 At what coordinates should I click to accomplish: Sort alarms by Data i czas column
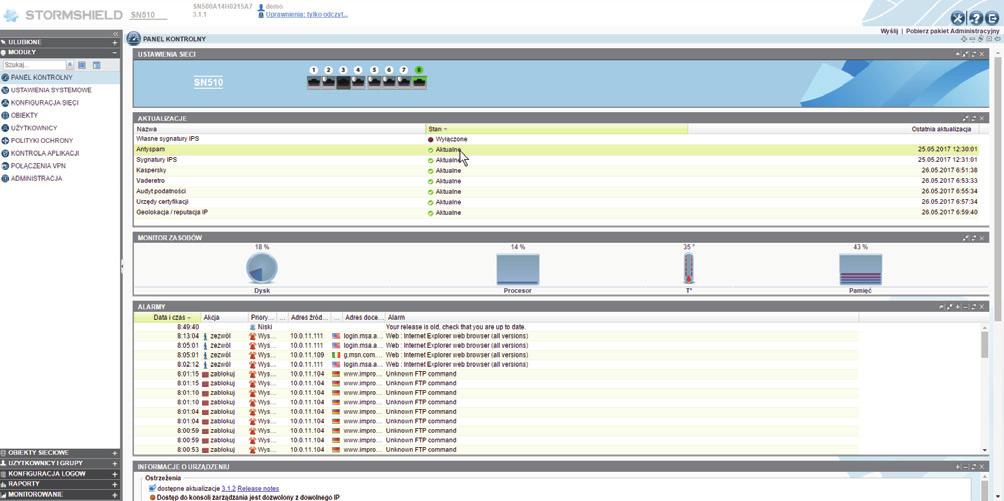click(x=168, y=317)
